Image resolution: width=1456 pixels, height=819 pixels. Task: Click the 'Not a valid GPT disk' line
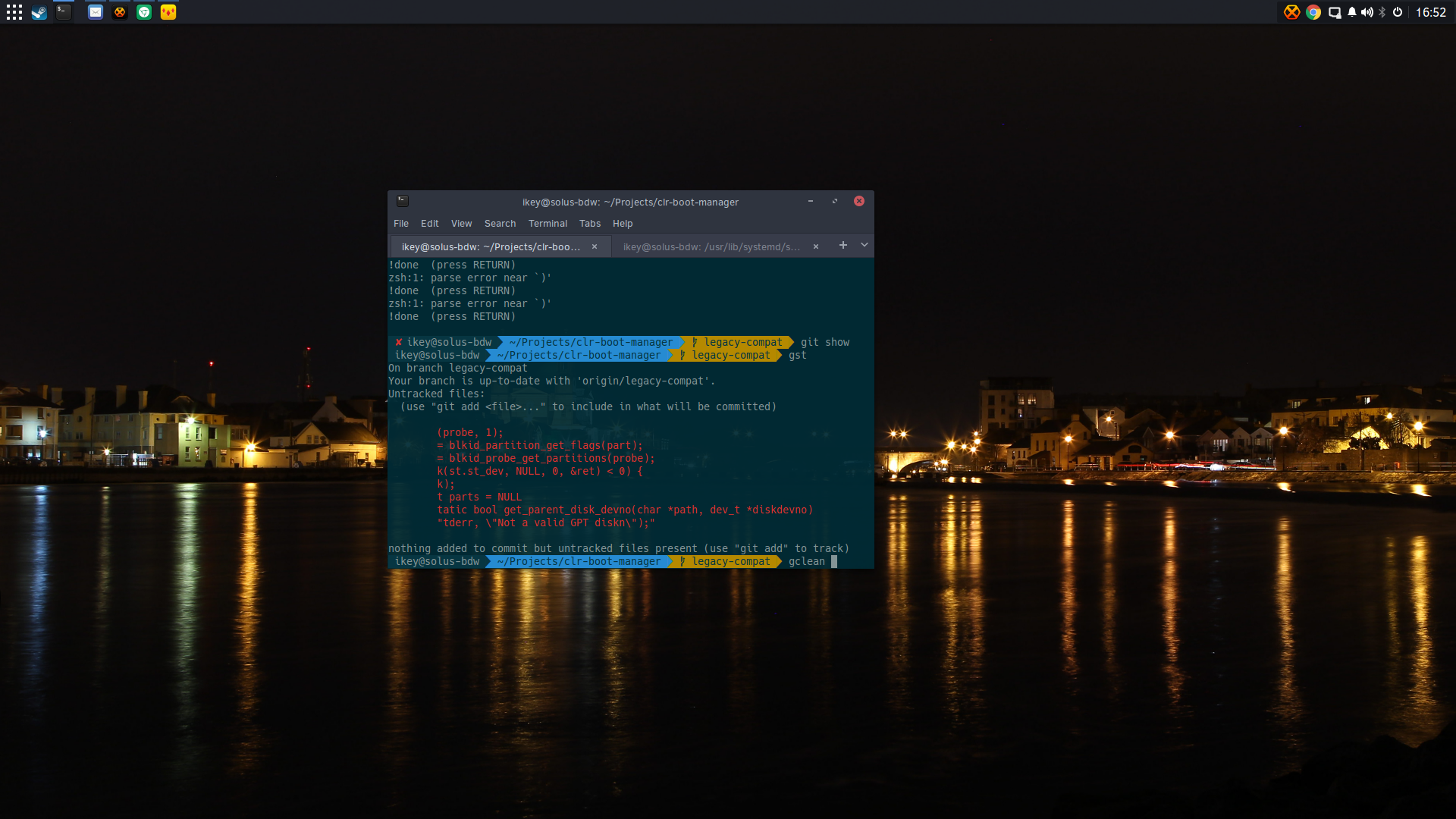546,522
